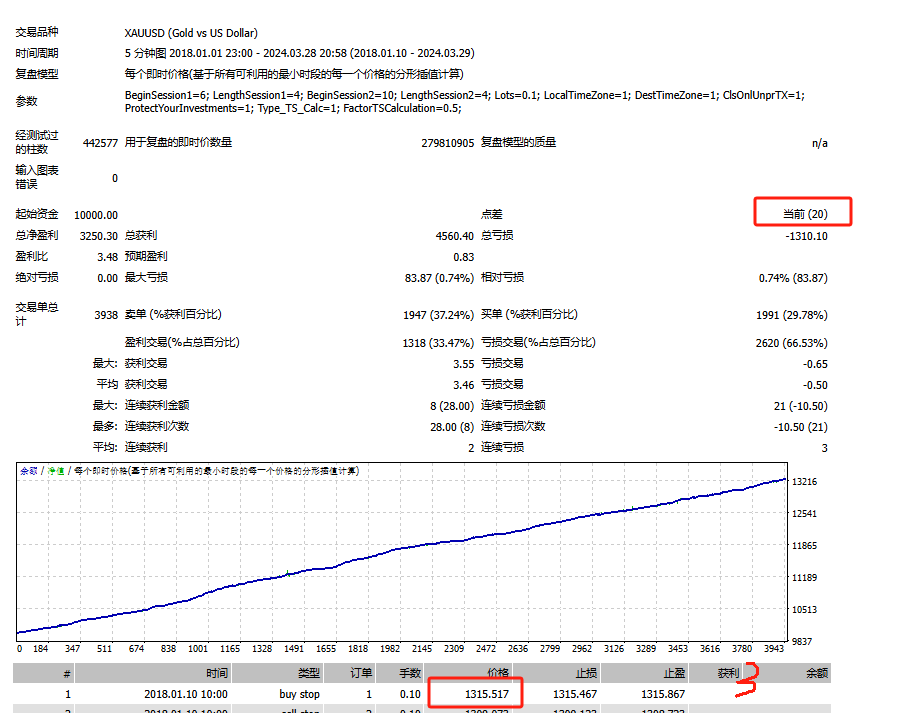899x713 pixels.
Task: Select the 连续获利次数 label
Action: (157, 426)
